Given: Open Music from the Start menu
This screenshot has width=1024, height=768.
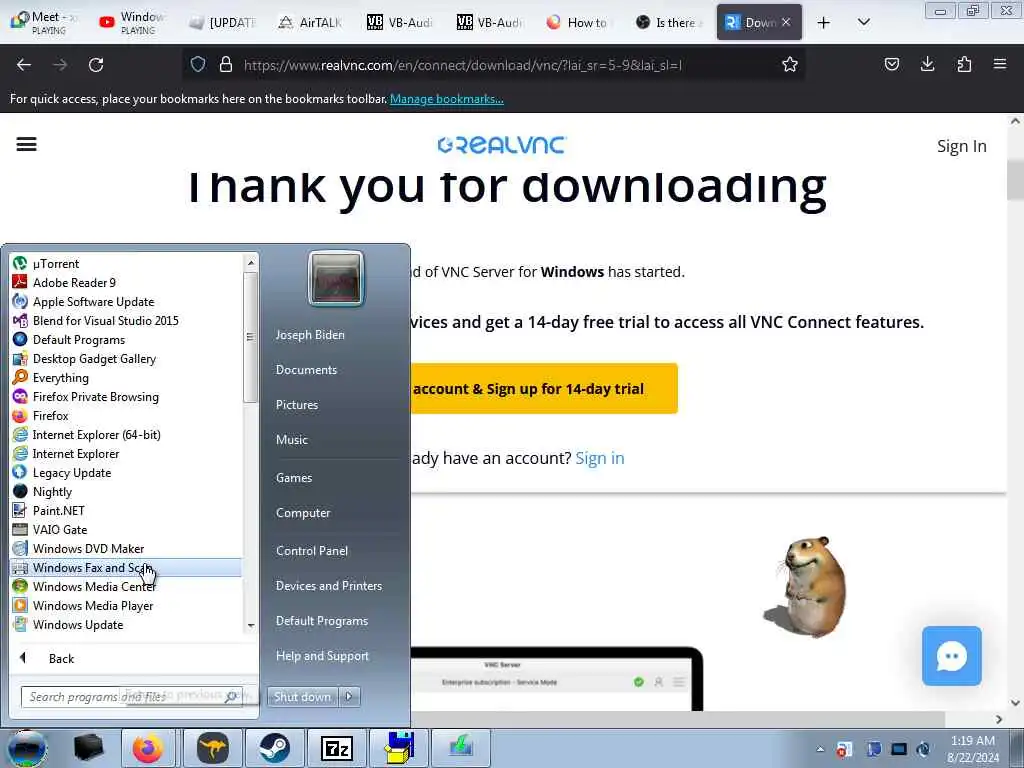Looking at the screenshot, I should point(292,440).
